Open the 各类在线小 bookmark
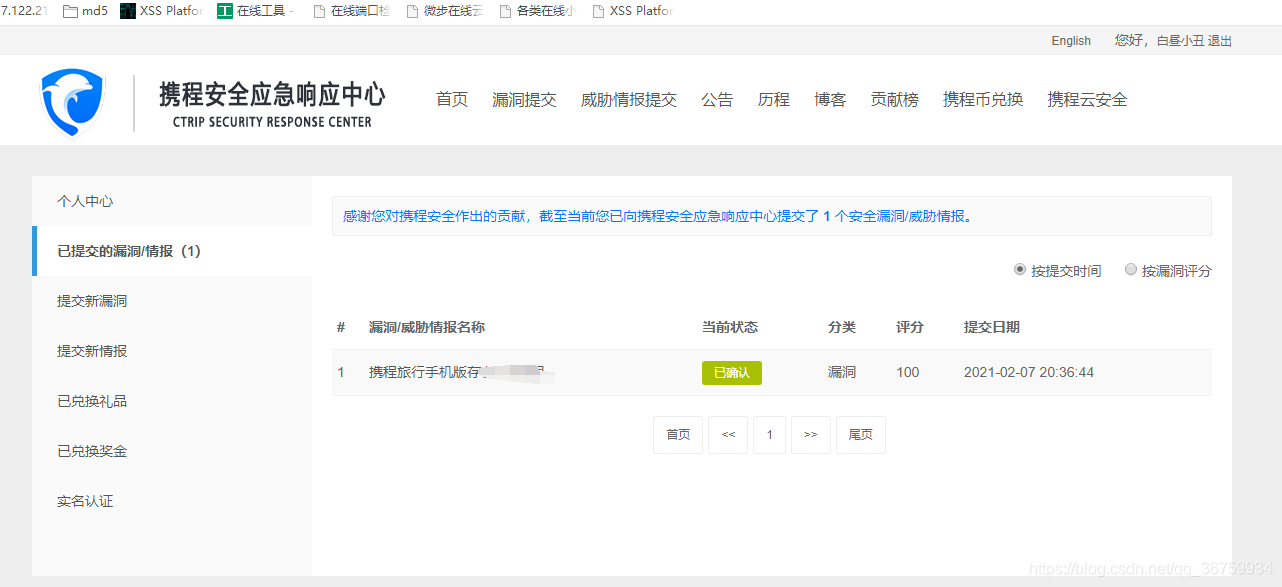1282x587 pixels. [x=537, y=12]
